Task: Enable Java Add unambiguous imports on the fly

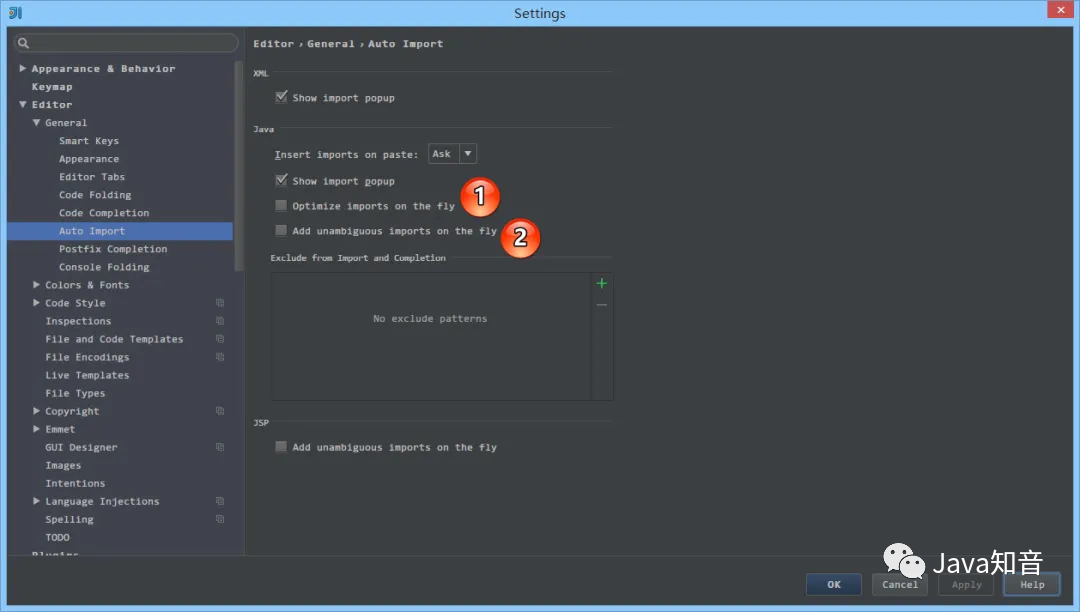Action: coord(281,231)
